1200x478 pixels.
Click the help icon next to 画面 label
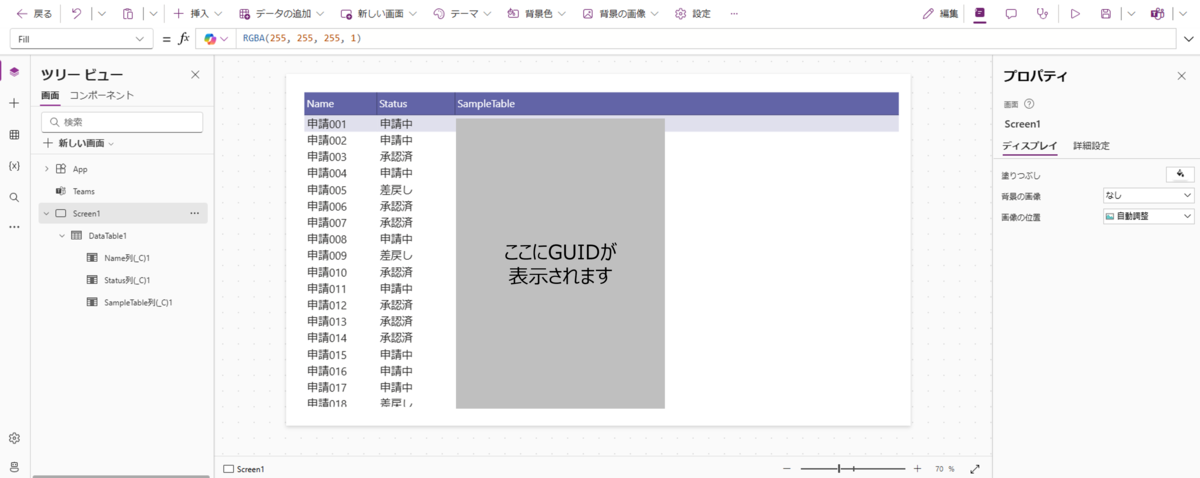(x=1029, y=103)
